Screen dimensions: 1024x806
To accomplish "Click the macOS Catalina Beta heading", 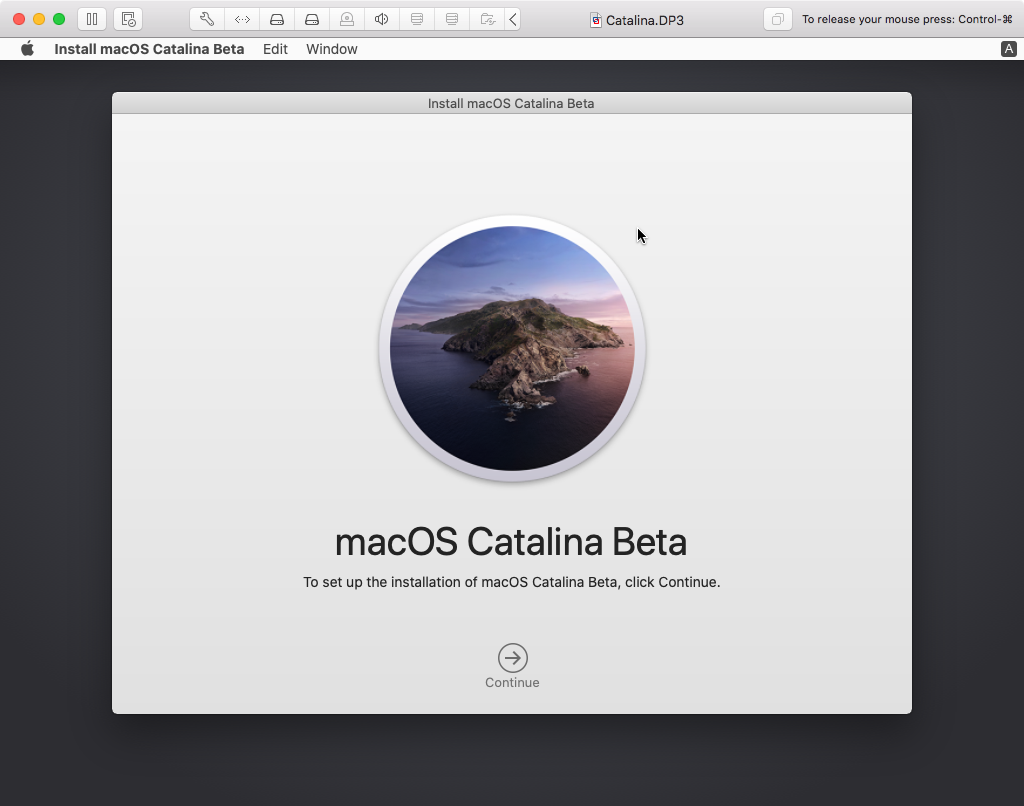I will coord(511,541).
